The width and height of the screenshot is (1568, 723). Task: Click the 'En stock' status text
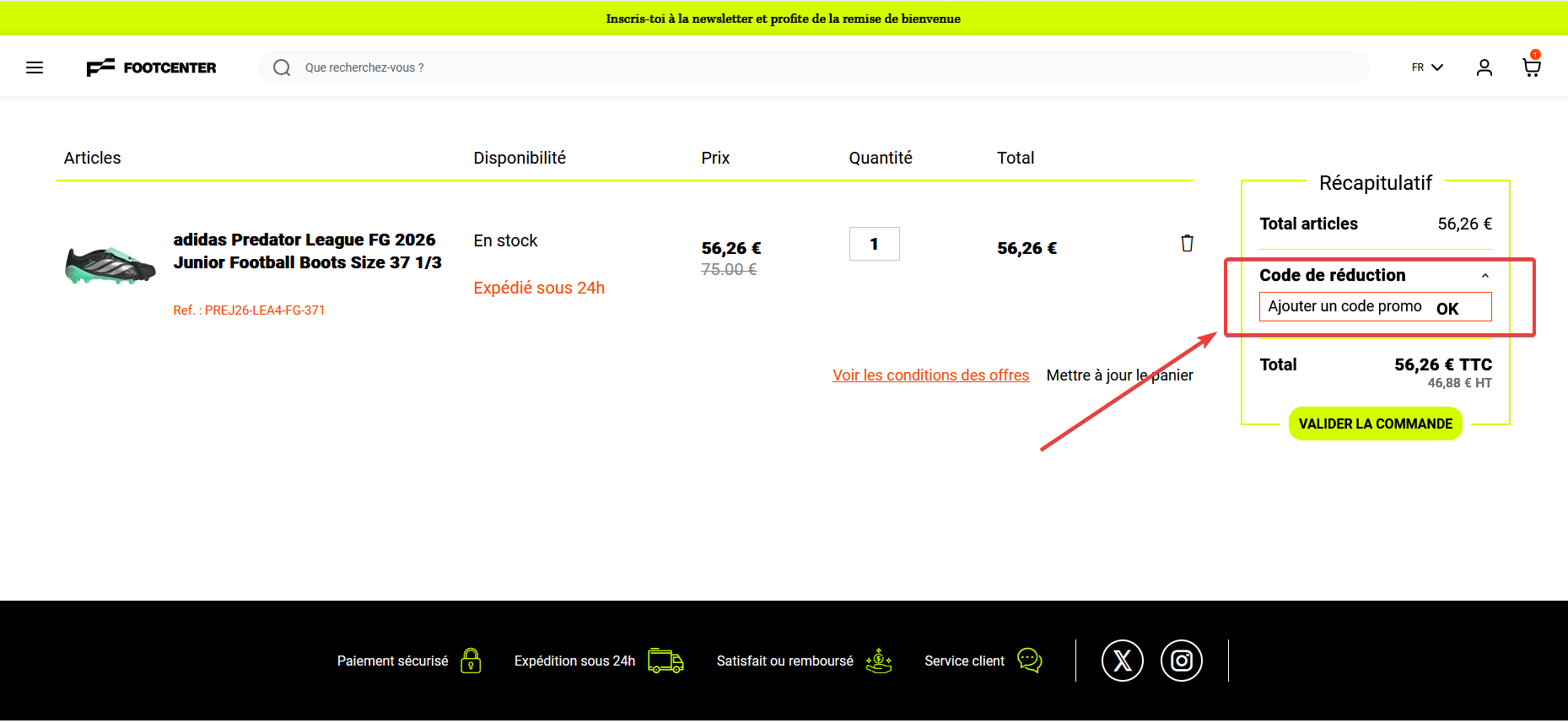tap(505, 240)
